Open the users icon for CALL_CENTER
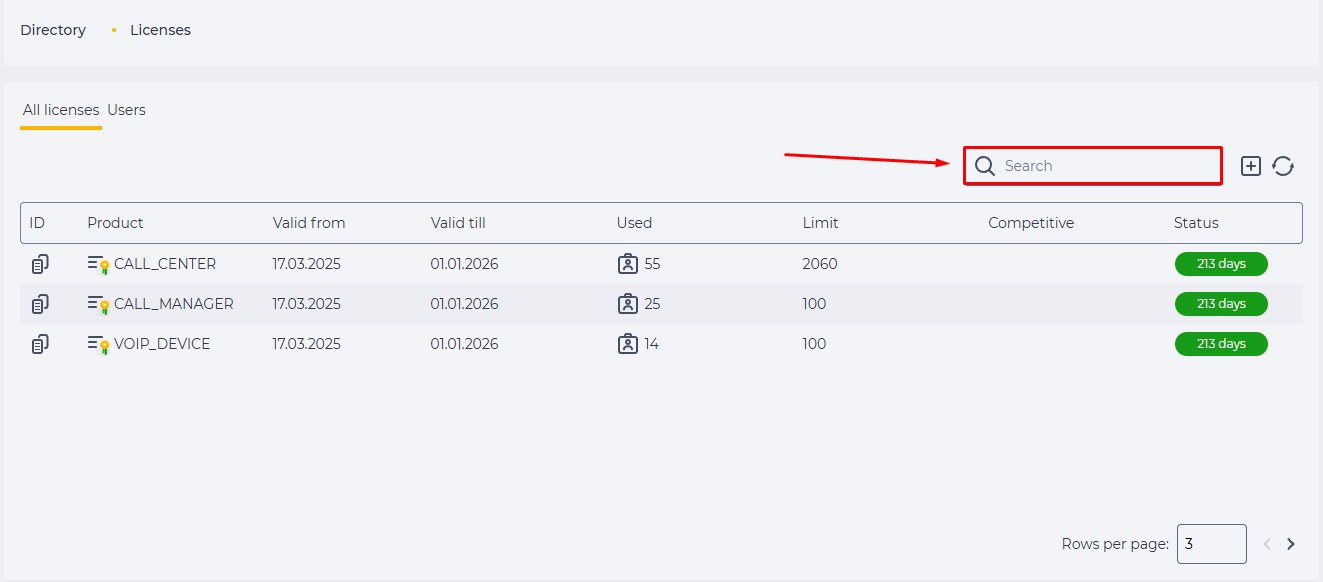This screenshot has width=1323, height=582. coord(627,264)
